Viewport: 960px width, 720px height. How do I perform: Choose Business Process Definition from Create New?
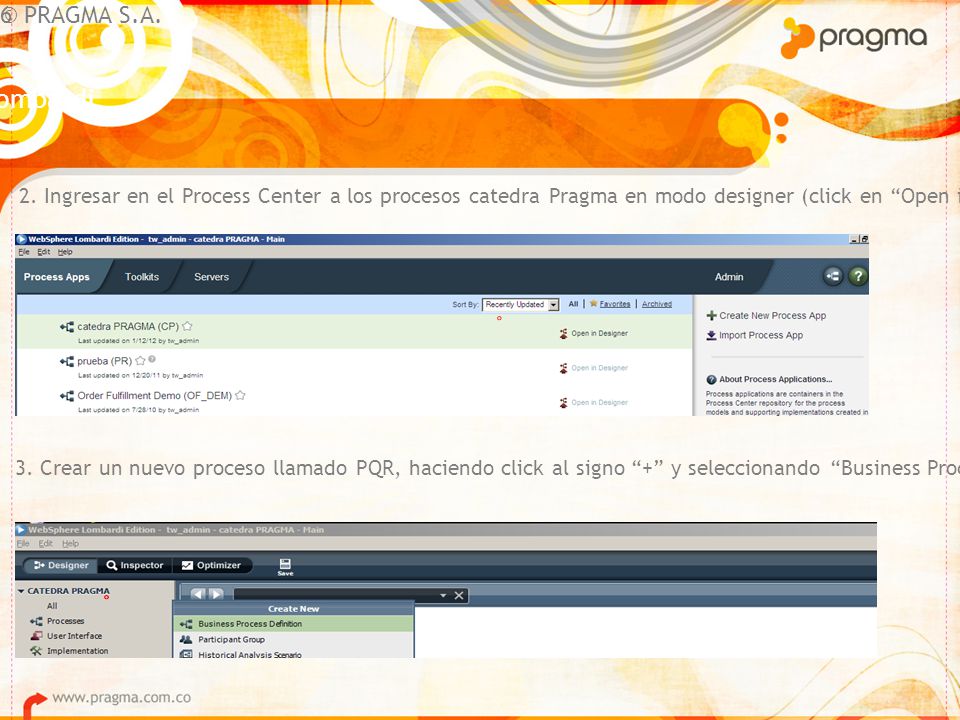[294, 624]
